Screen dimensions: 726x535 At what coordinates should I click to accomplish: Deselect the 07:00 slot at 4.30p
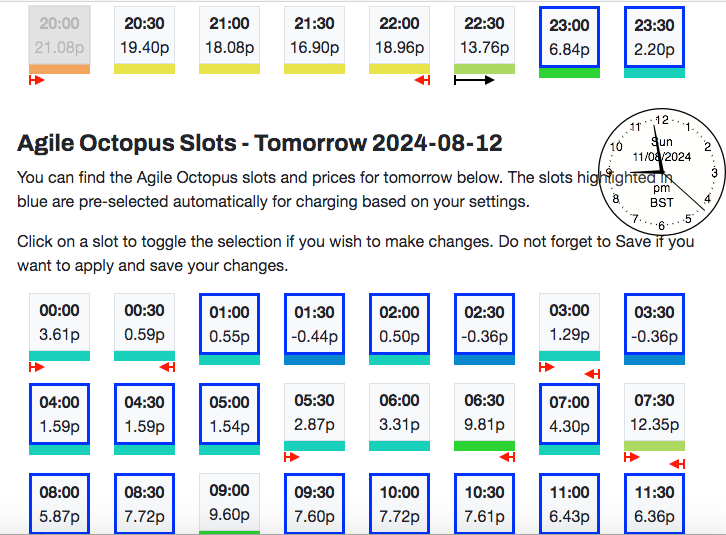pyautogui.click(x=570, y=414)
